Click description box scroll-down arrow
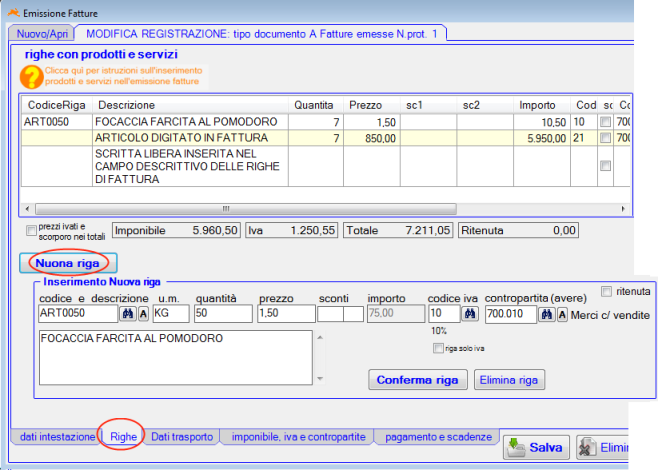This screenshot has width=658, height=470. pyautogui.click(x=320, y=379)
